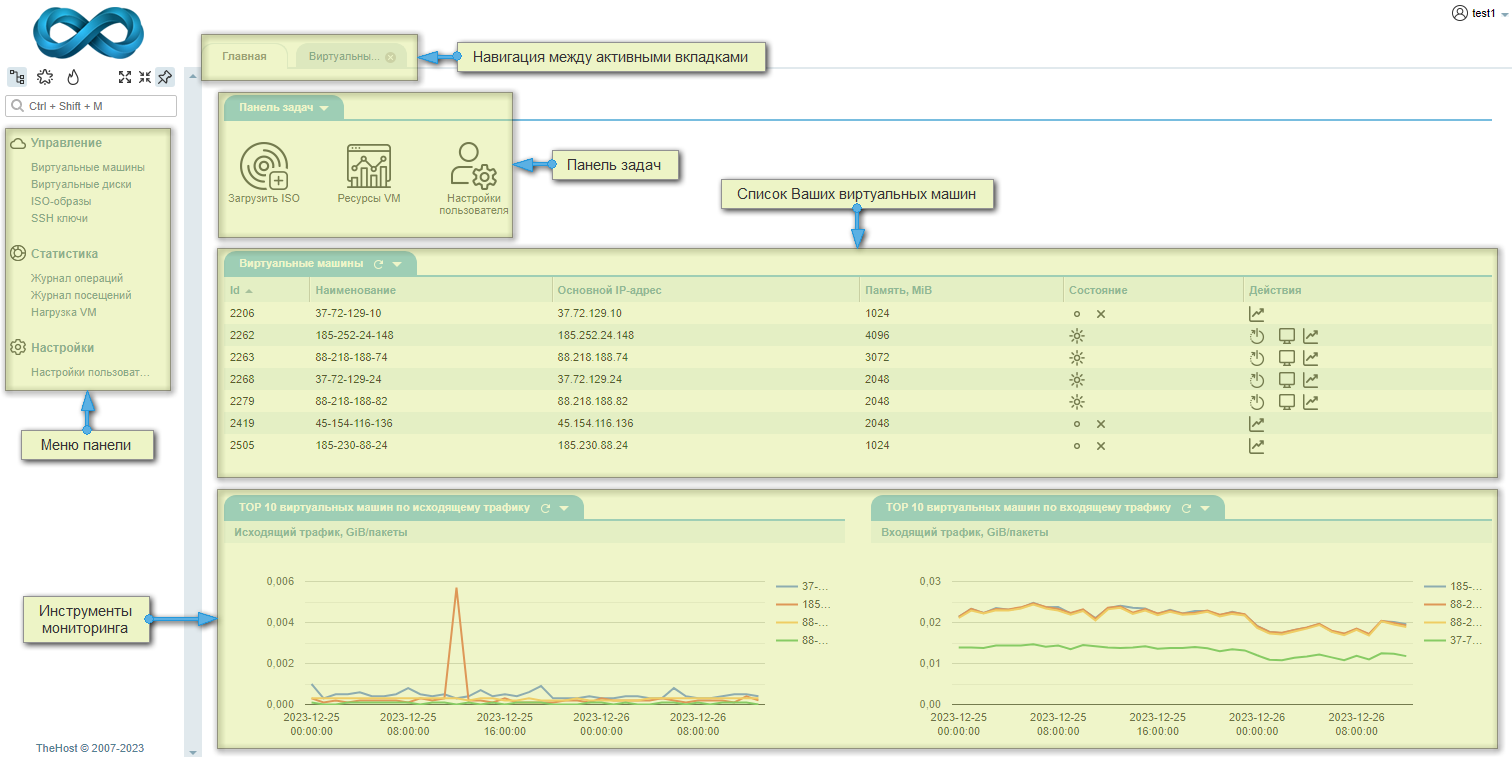Switch to the Главная tab
This screenshot has width=1512, height=759.
(x=245, y=57)
